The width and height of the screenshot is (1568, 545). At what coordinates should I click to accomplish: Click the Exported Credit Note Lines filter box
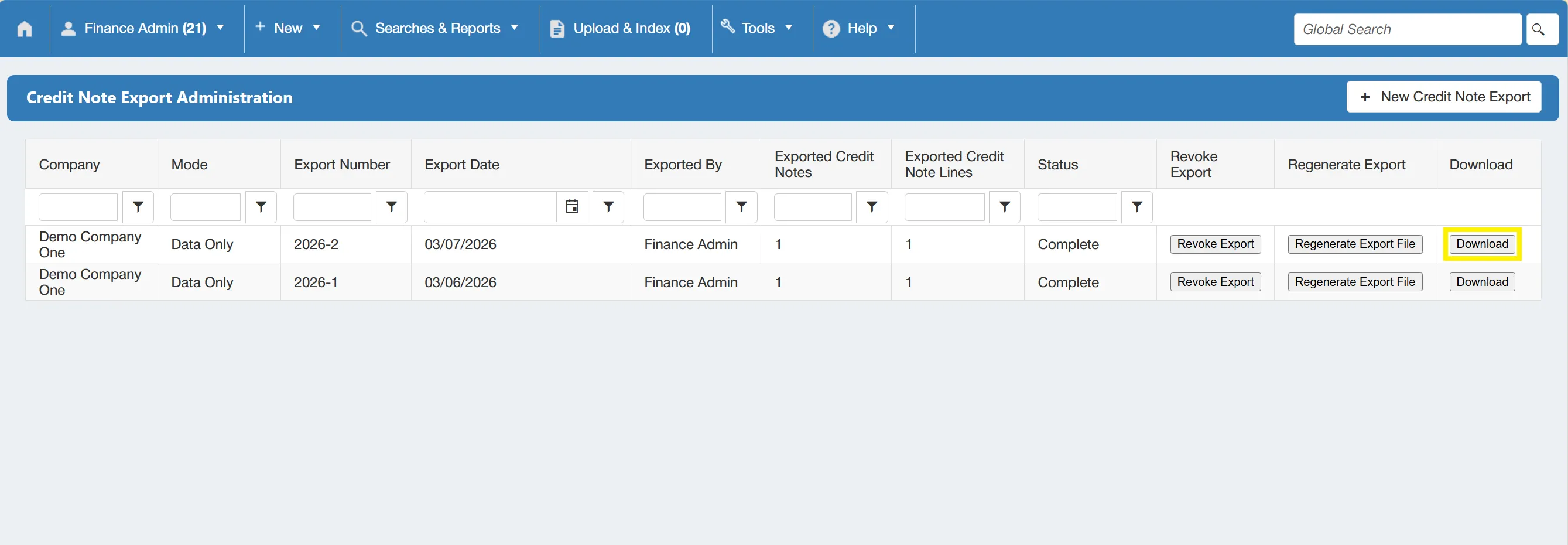(944, 207)
